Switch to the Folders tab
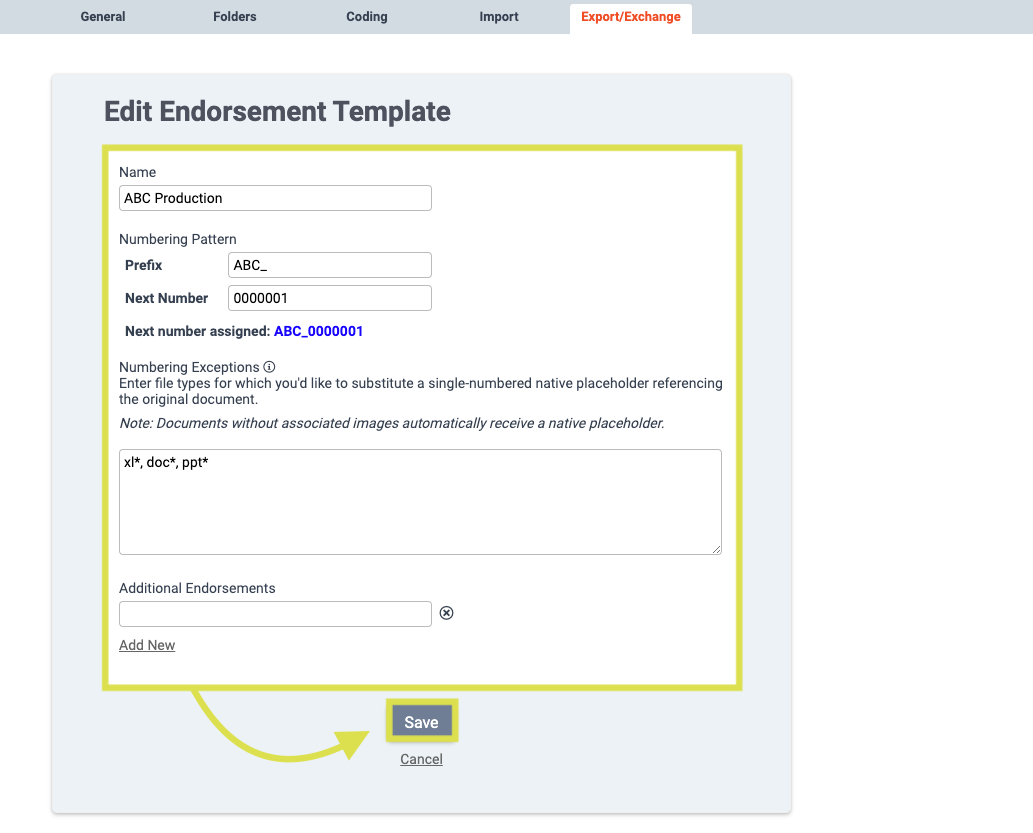The width and height of the screenshot is (1033, 833). coord(235,16)
